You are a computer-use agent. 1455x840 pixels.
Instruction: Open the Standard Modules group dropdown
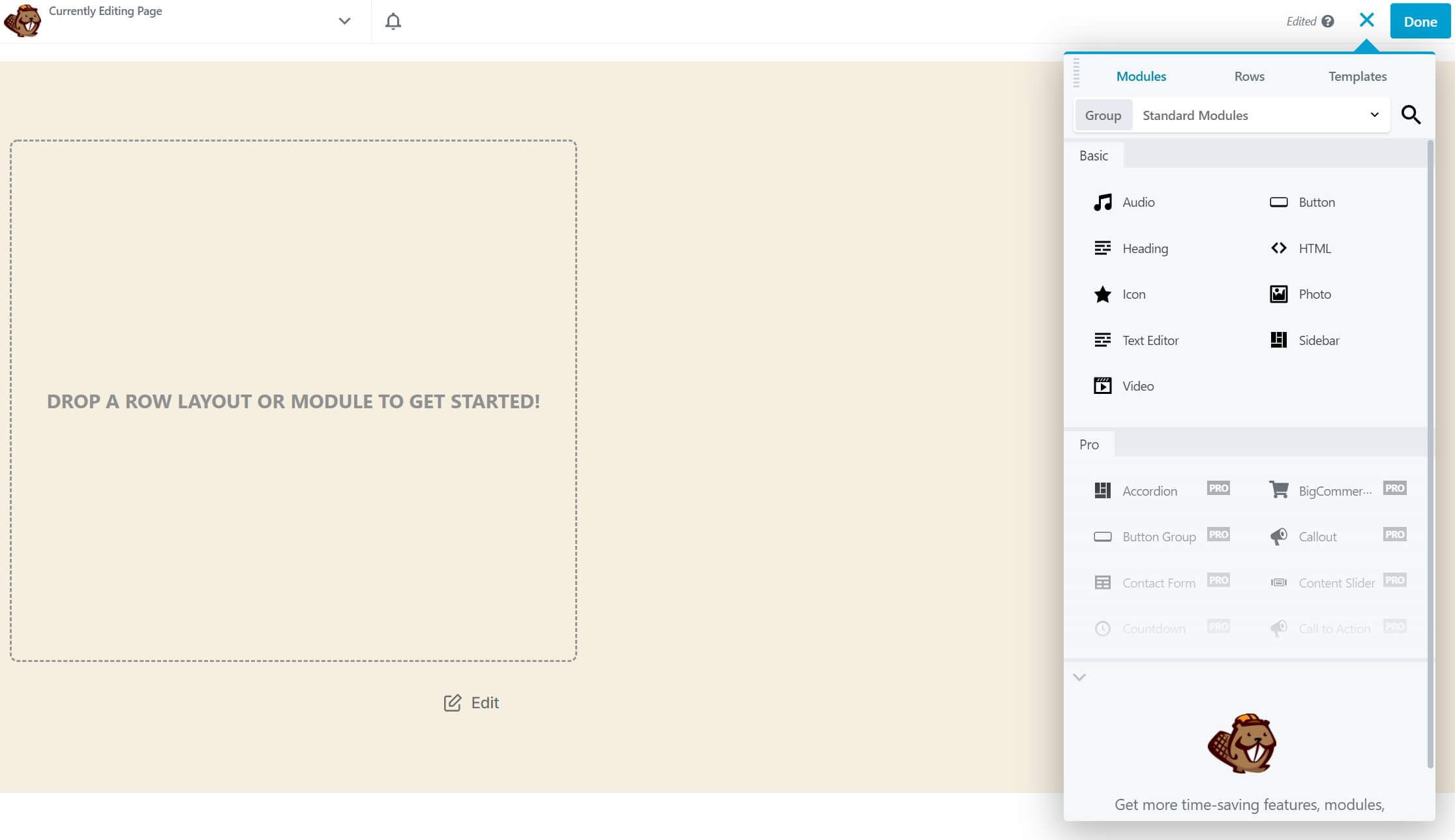coord(1259,115)
